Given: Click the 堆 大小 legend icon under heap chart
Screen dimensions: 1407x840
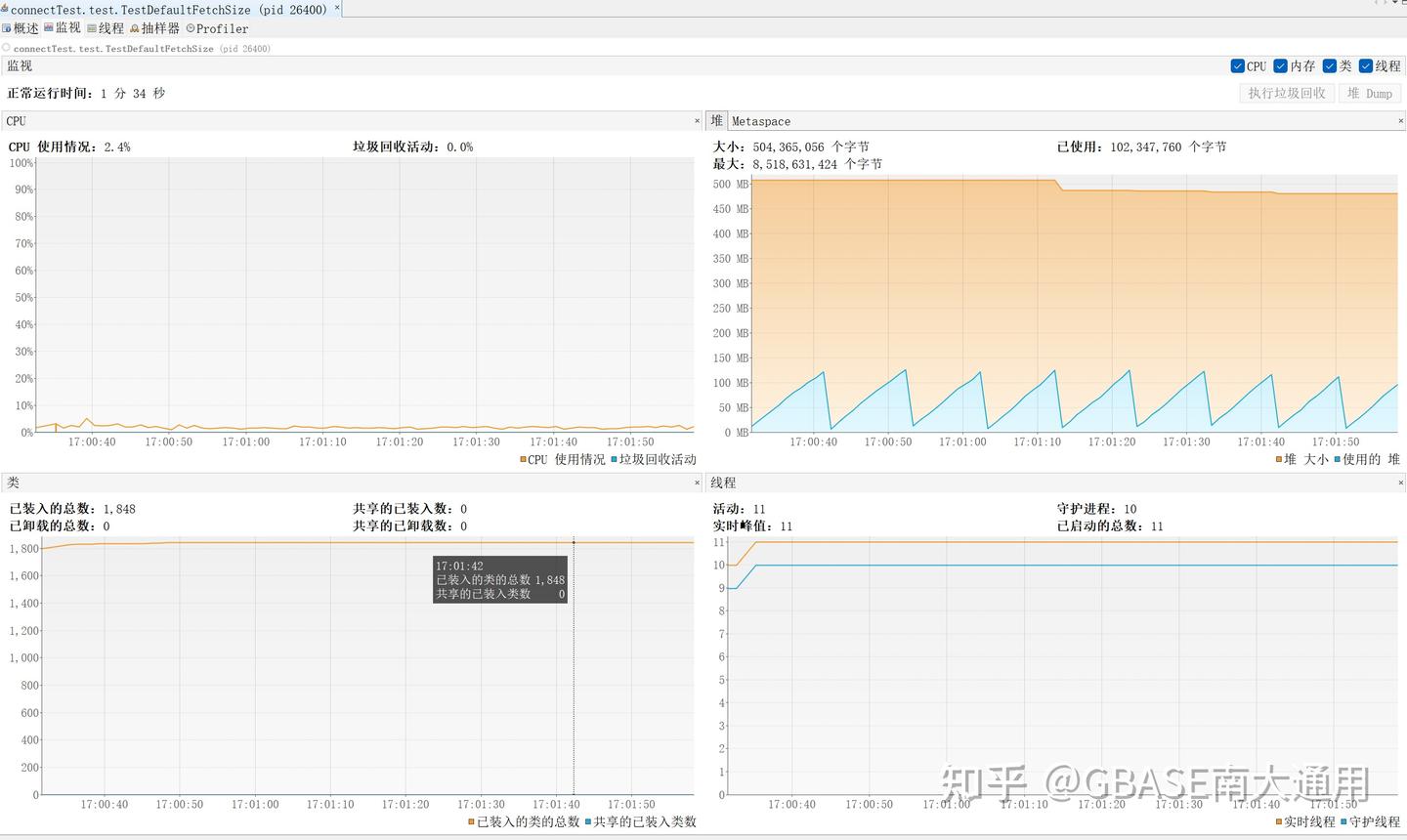Looking at the screenshot, I should coord(1278,458).
